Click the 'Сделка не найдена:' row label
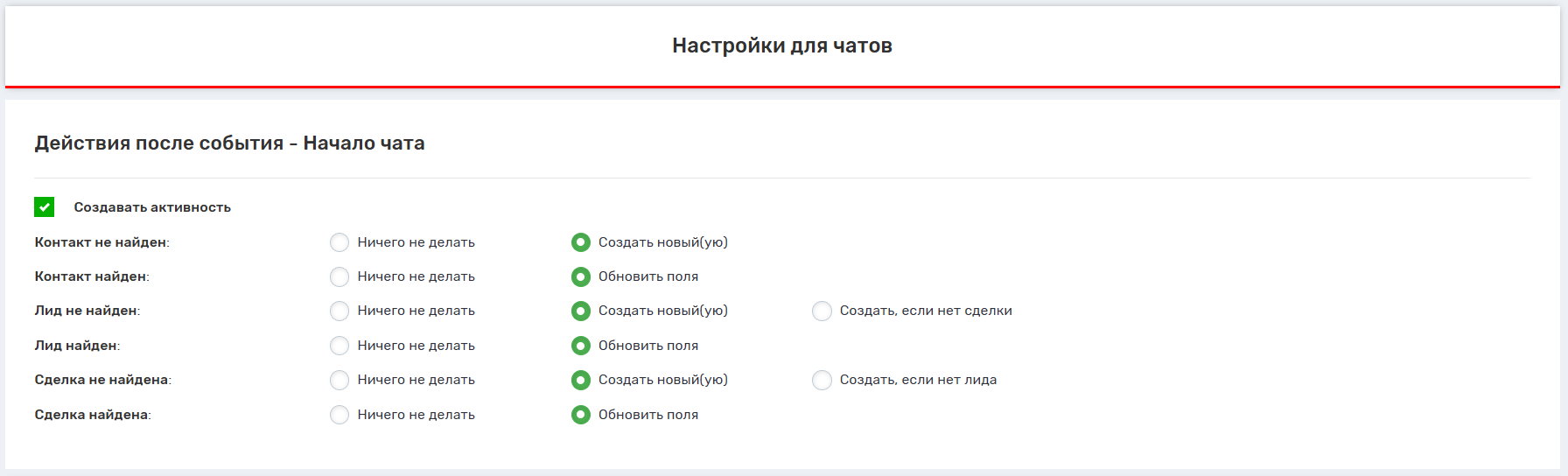 [x=102, y=380]
